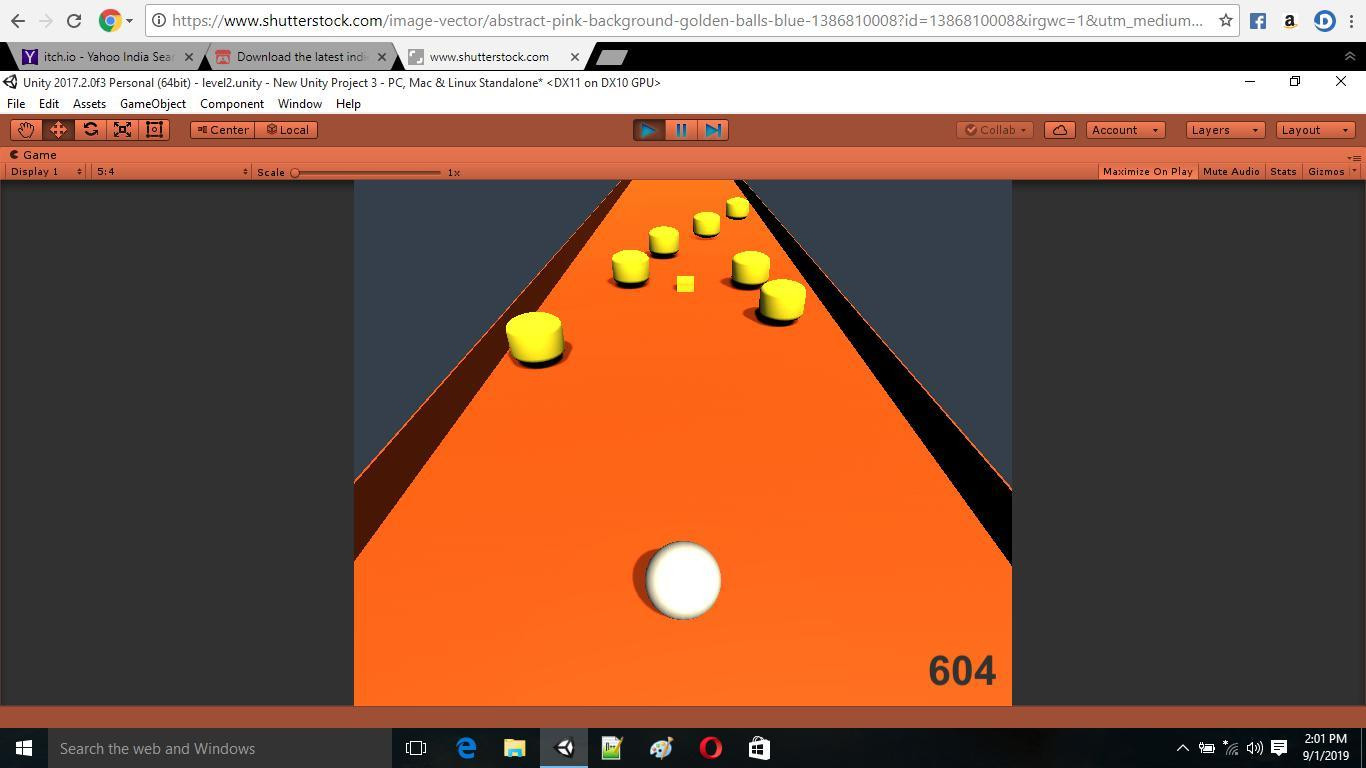
Task: Select the Rect Transform tool
Action: (x=154, y=130)
